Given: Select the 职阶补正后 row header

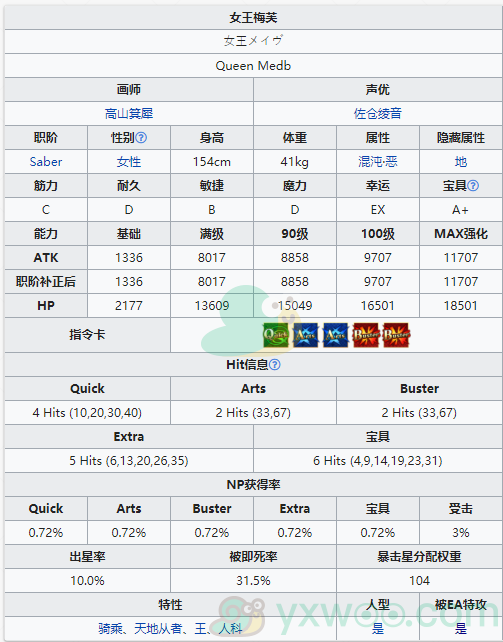Looking at the screenshot, I should 46,282.
